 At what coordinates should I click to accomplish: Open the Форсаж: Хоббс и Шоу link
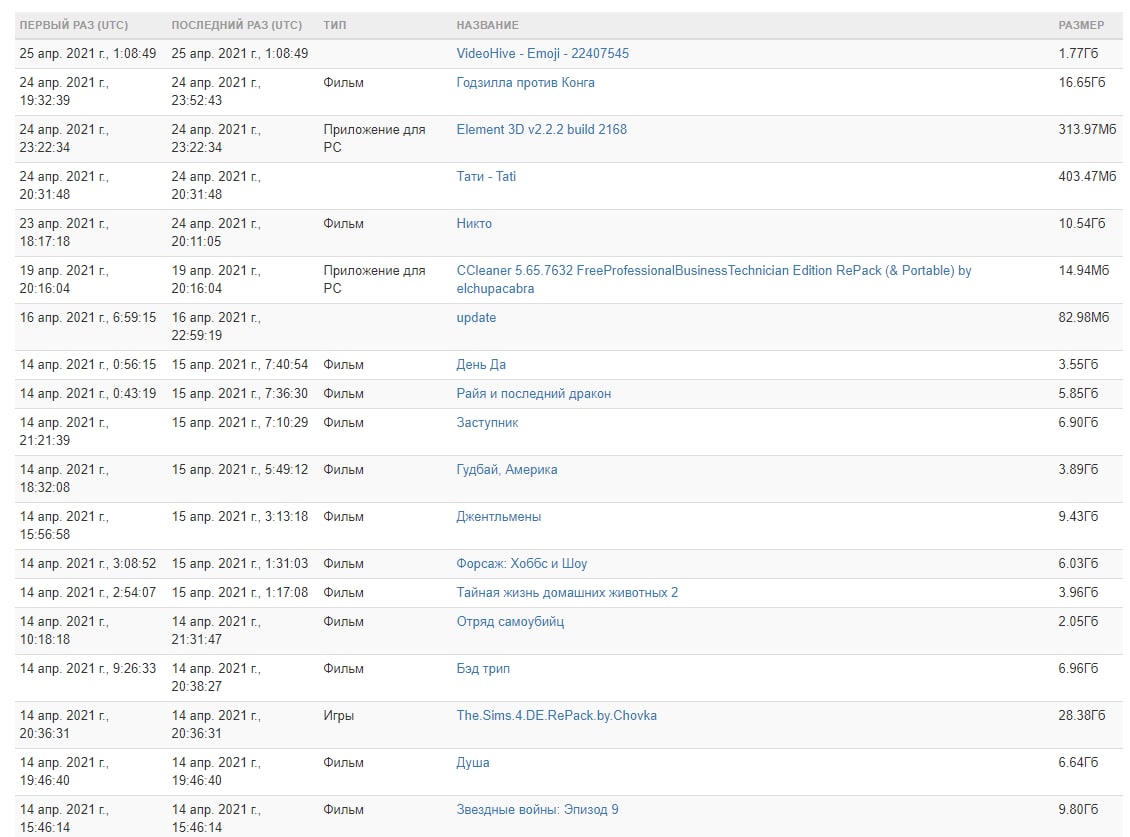click(522, 564)
